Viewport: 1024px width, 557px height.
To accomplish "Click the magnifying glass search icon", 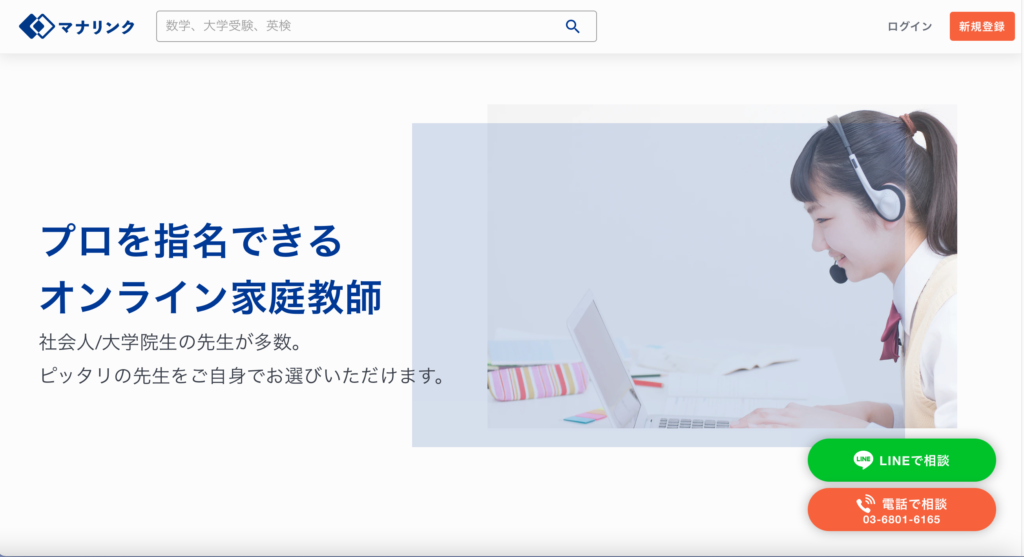I will pos(573,26).
